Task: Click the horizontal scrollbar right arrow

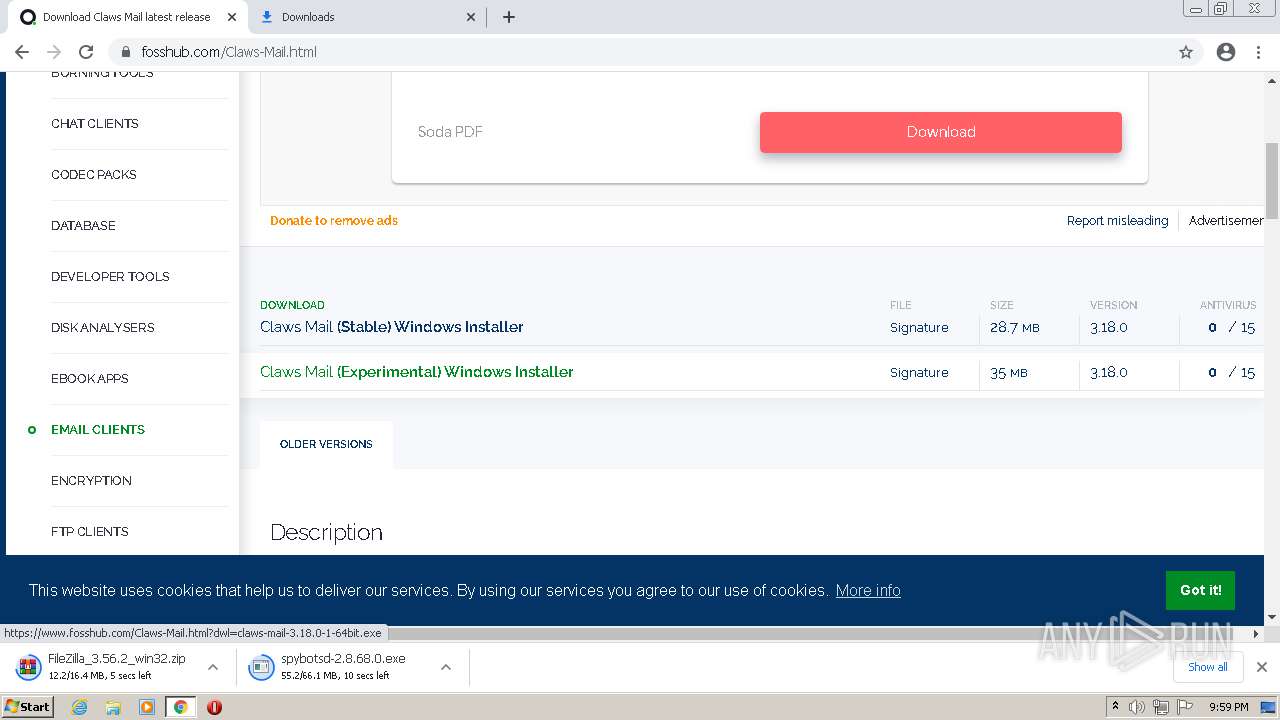Action: point(1257,633)
